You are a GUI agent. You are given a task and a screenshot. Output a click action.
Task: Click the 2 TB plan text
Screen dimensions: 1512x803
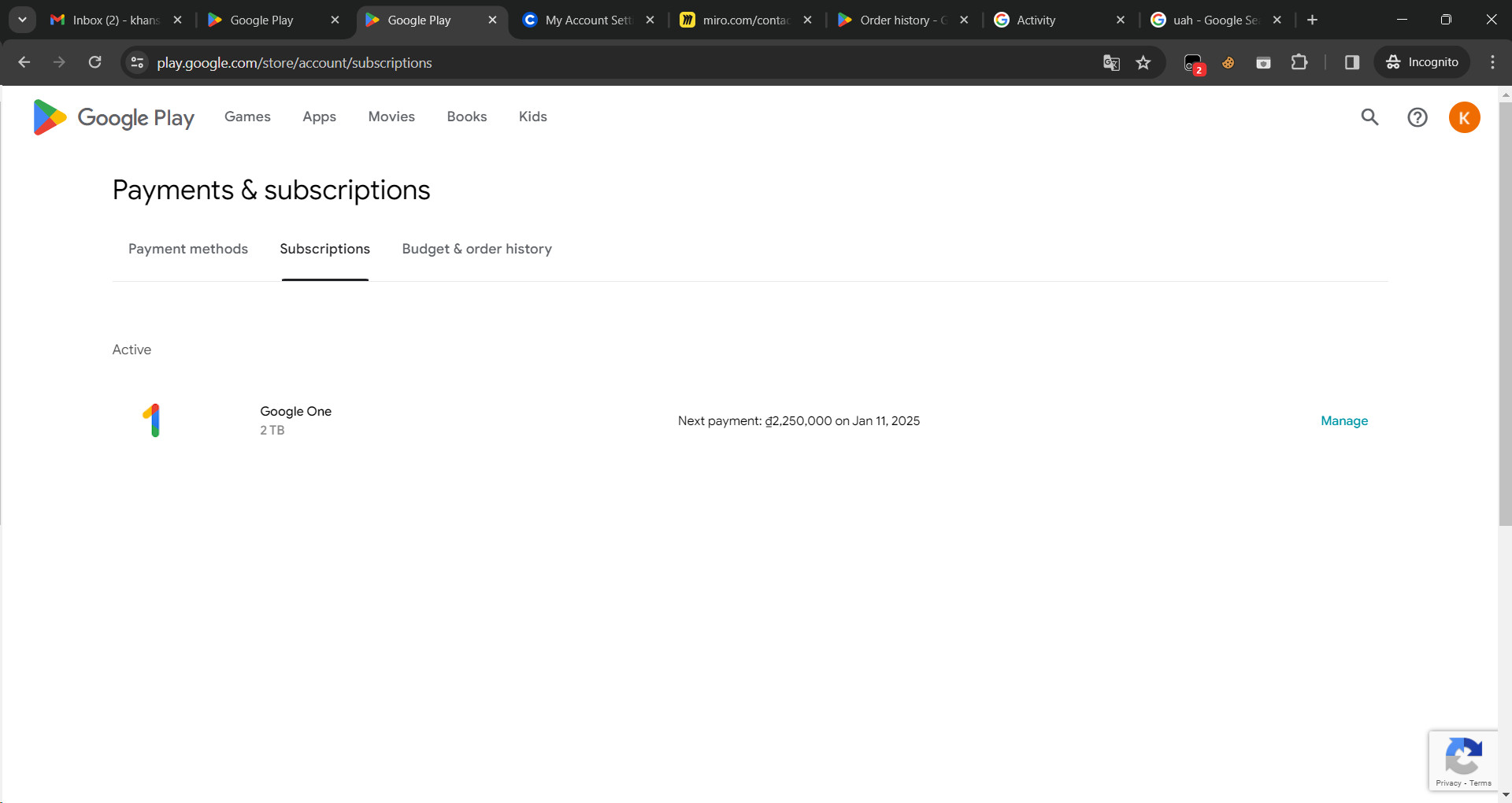[x=272, y=430]
